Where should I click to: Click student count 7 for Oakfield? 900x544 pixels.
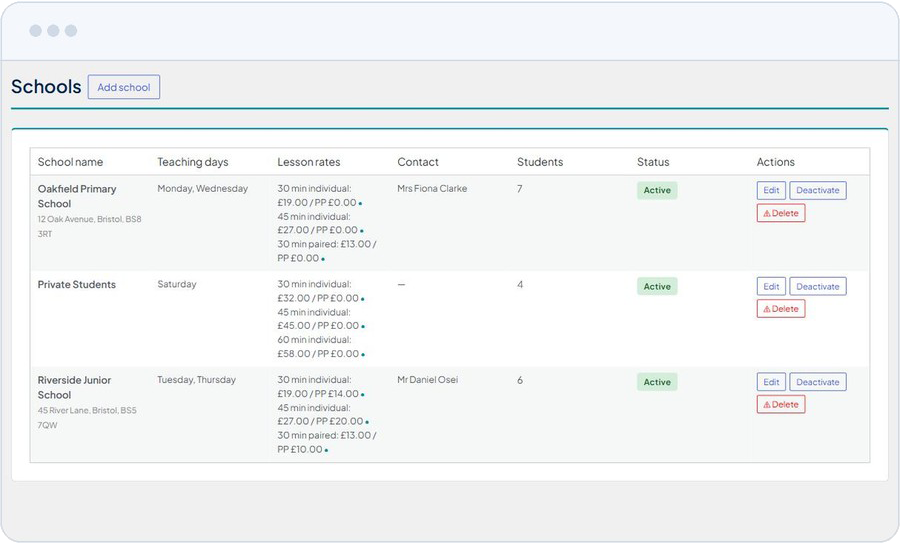[x=519, y=189]
